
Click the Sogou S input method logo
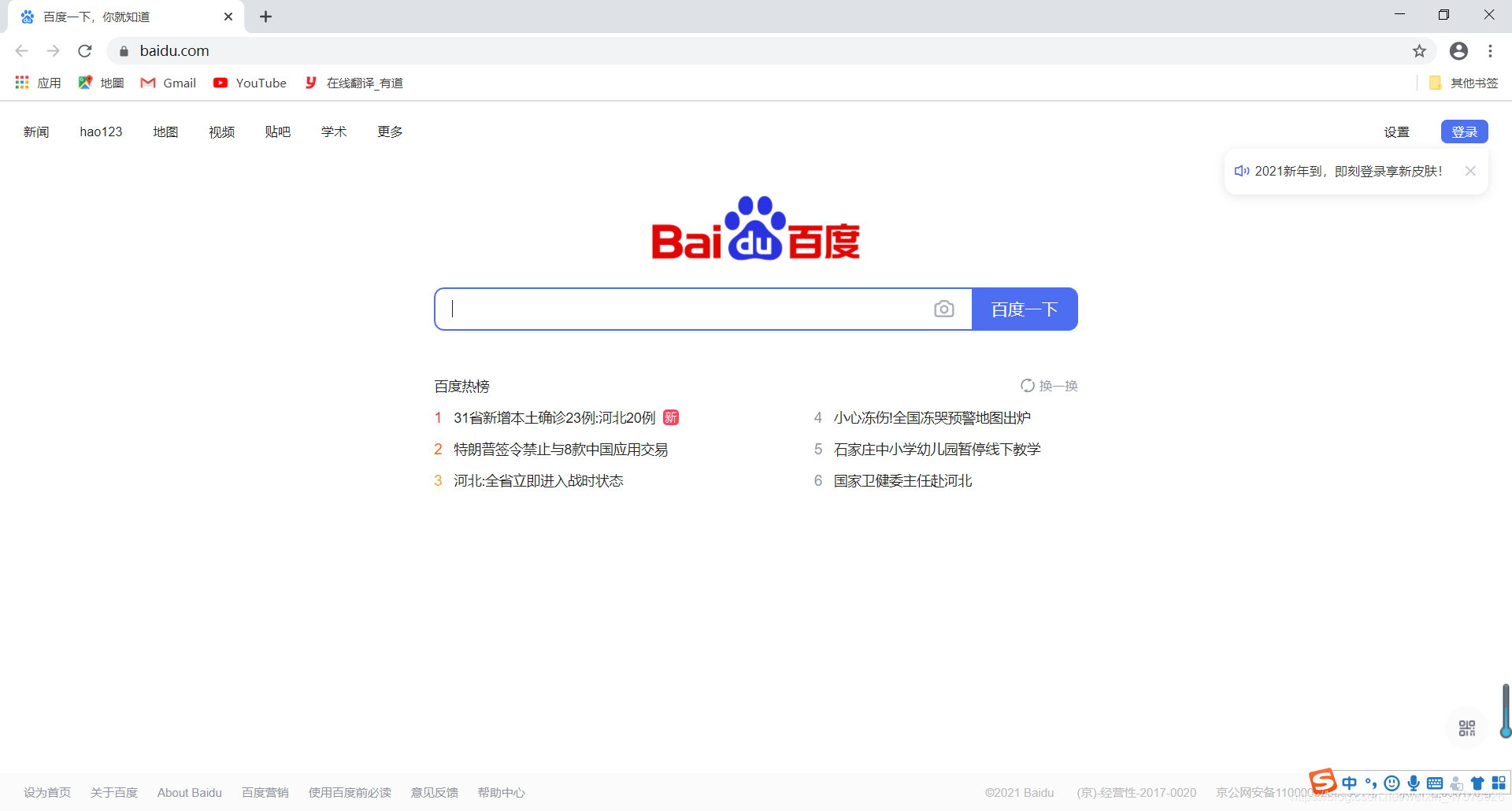tap(1323, 781)
